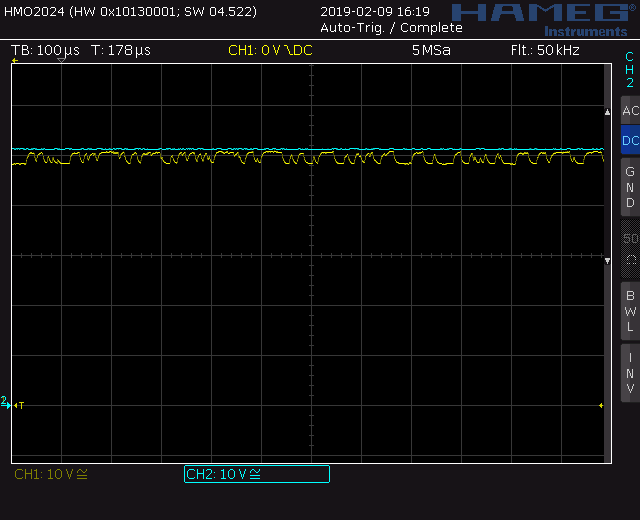Image resolution: width=640 pixels, height=520 pixels.
Task: Click the HMO2024 hardware version header text
Action: [x=131, y=11]
